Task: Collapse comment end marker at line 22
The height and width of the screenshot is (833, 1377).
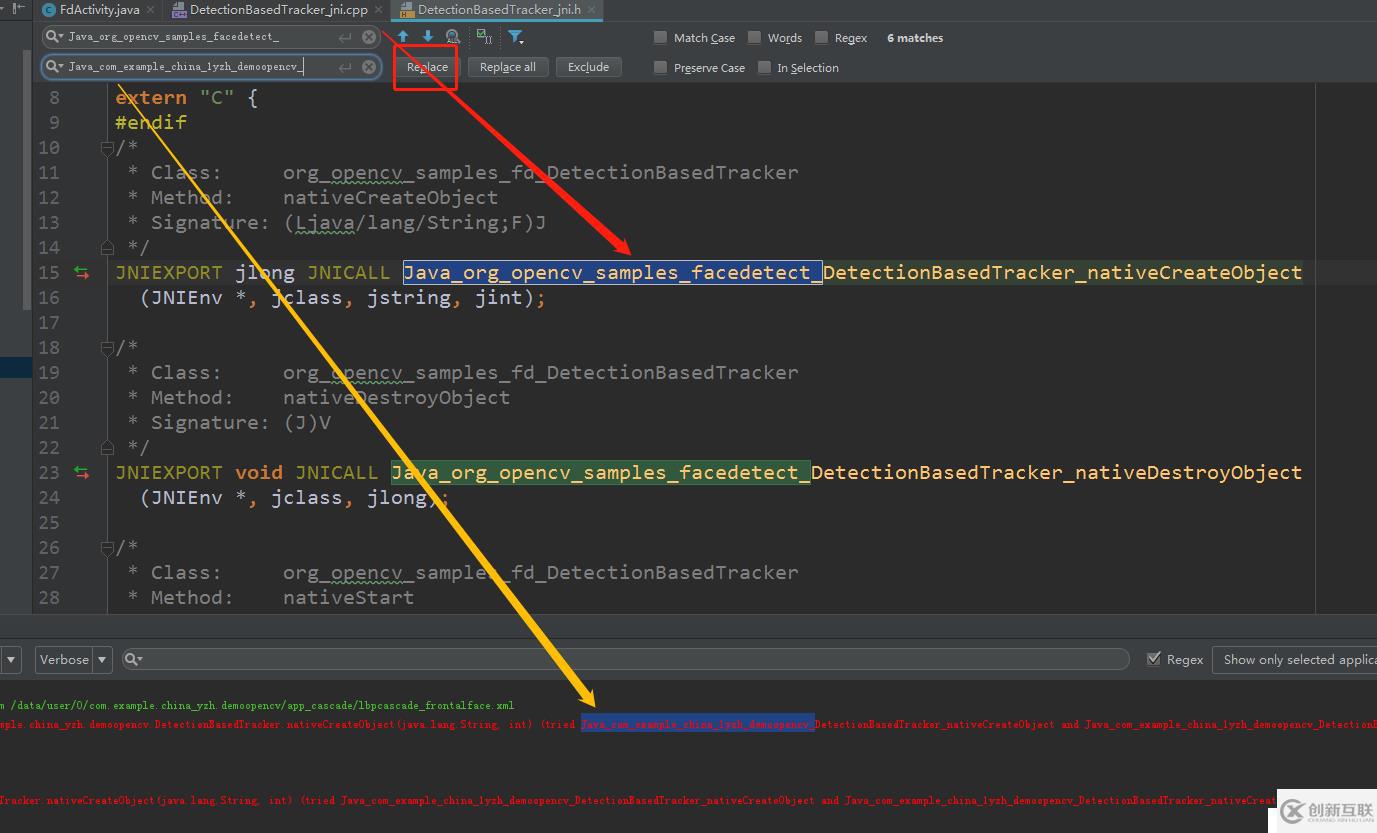Action: tap(106, 447)
